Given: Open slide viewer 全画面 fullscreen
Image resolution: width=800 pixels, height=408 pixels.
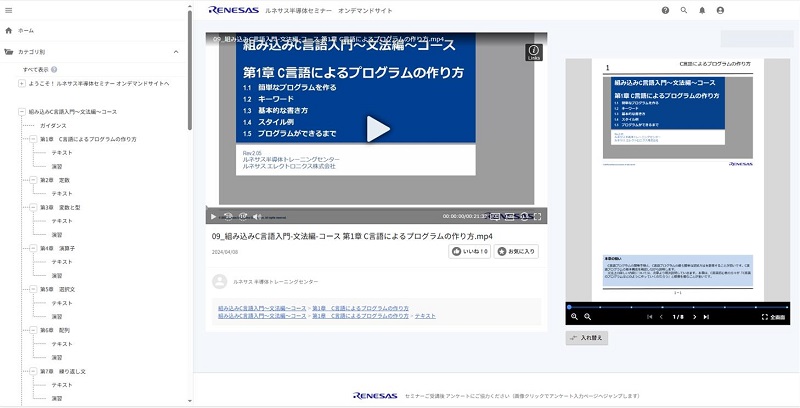Looking at the screenshot, I should click(x=773, y=317).
